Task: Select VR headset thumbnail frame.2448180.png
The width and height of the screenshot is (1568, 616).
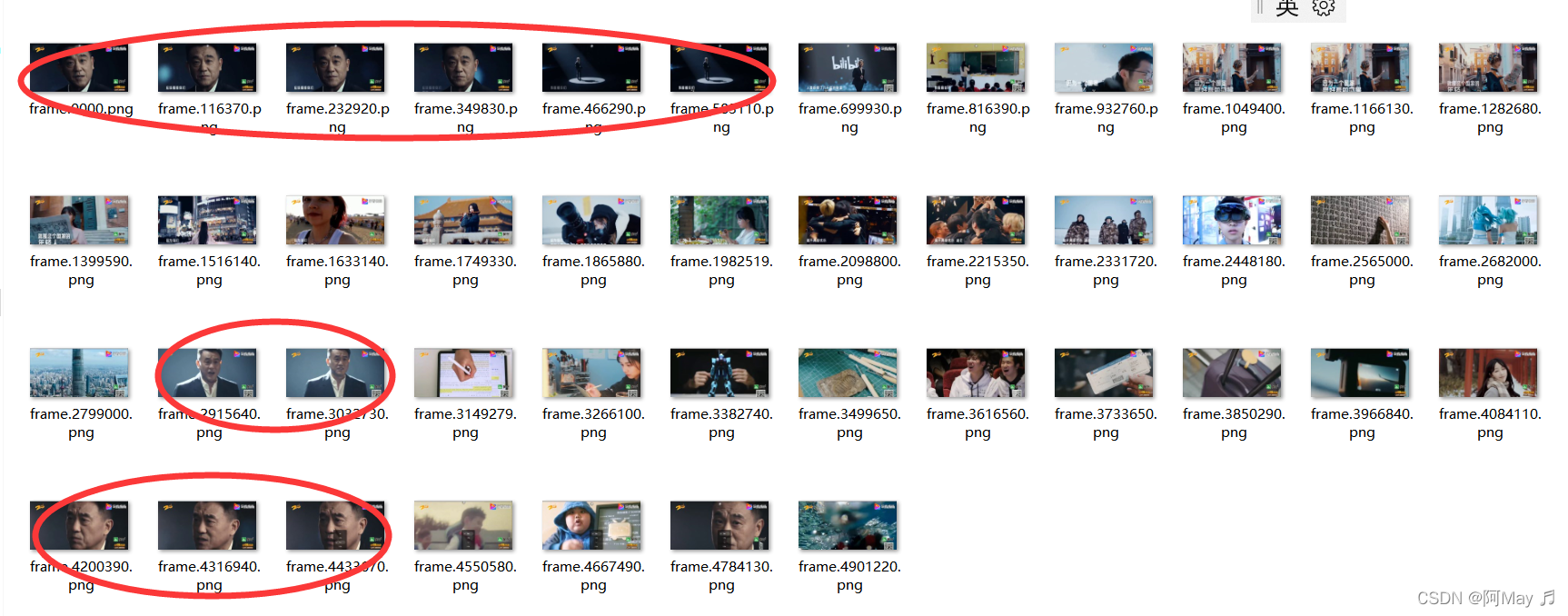Action: point(1232,221)
